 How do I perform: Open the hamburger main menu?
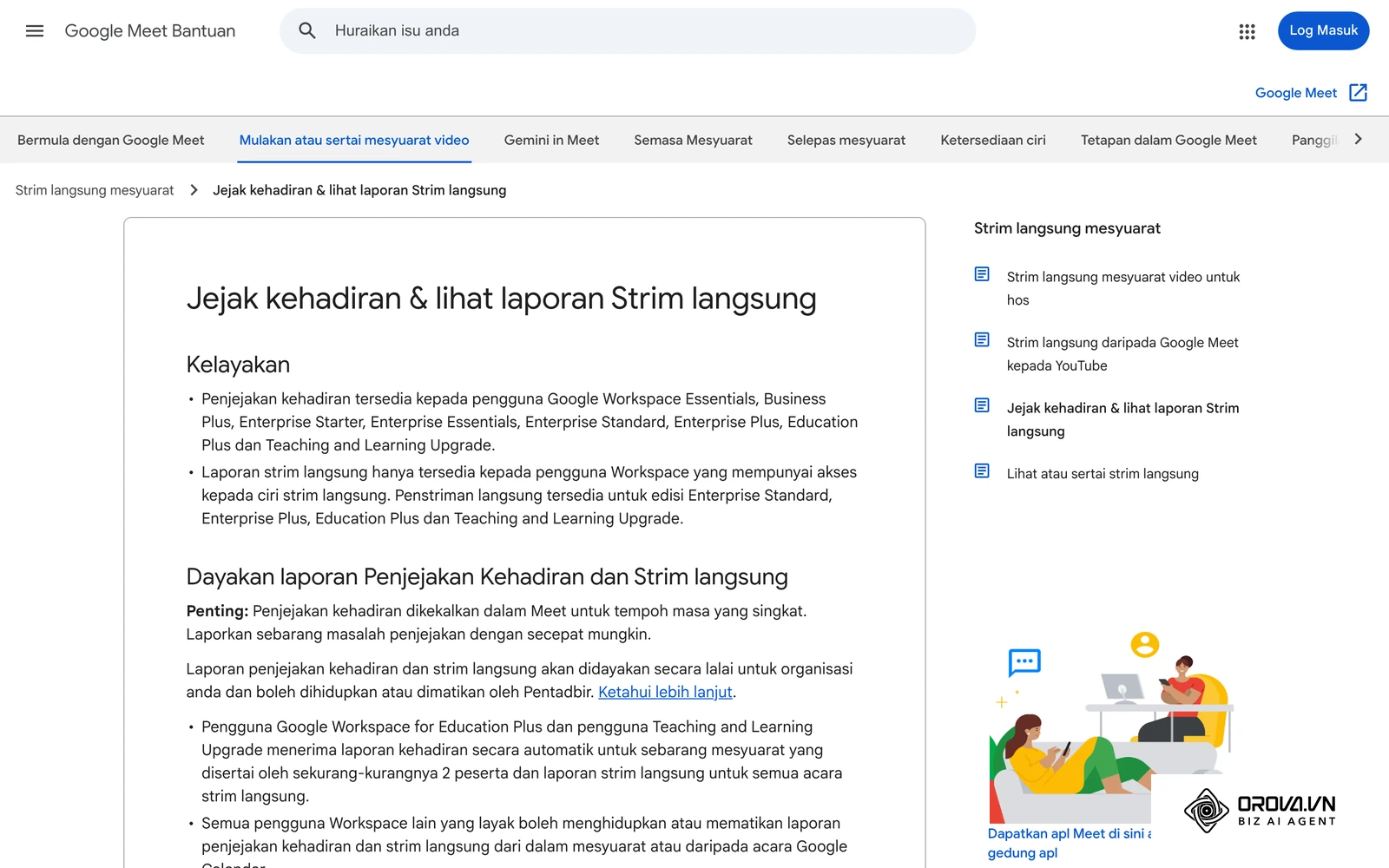tap(35, 31)
